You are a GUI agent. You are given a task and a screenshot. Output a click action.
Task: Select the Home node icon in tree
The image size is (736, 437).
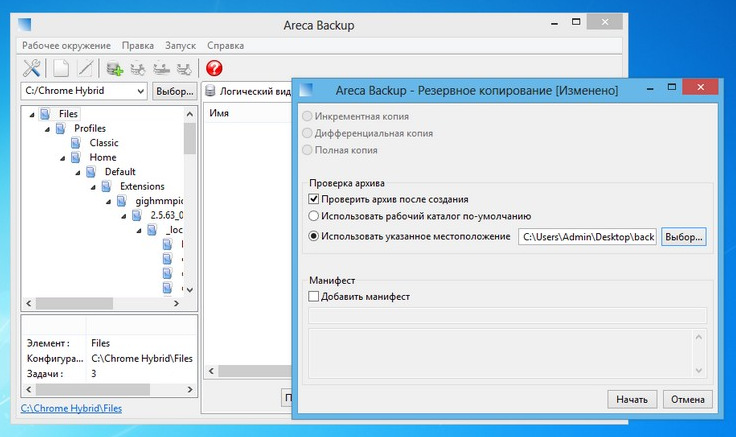point(76,157)
